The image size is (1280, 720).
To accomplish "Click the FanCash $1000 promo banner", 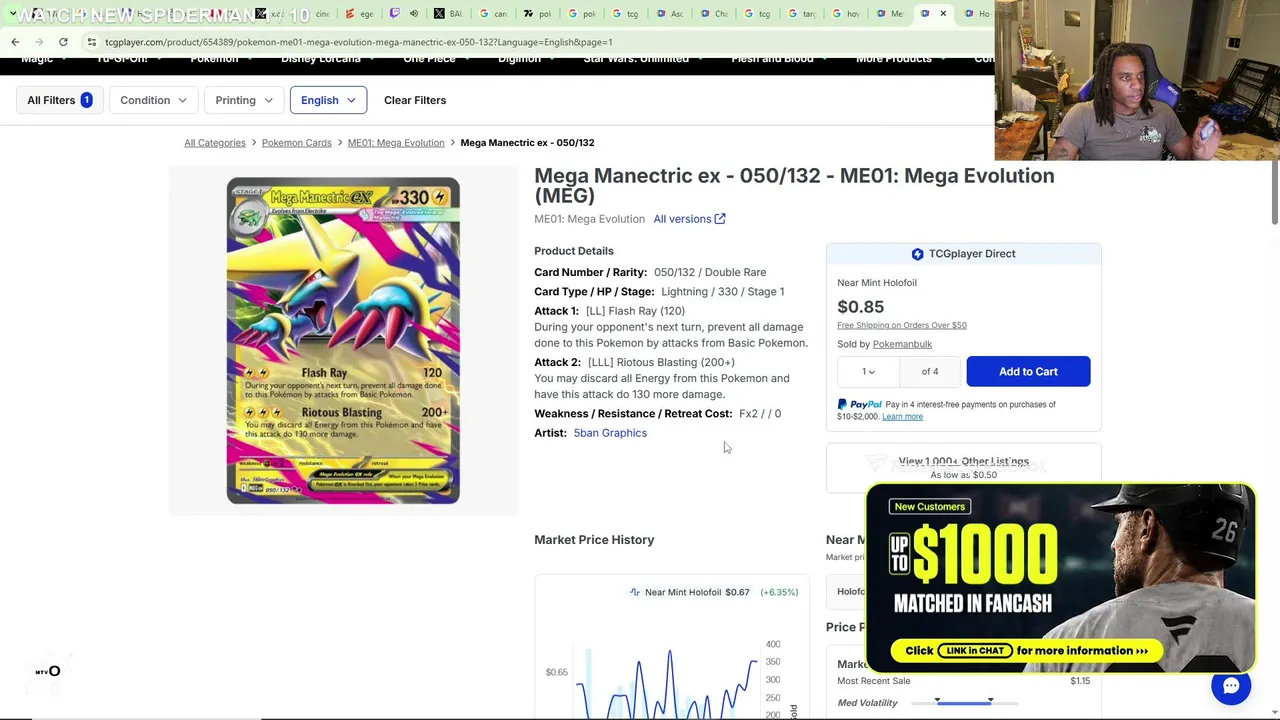I will click(1060, 578).
